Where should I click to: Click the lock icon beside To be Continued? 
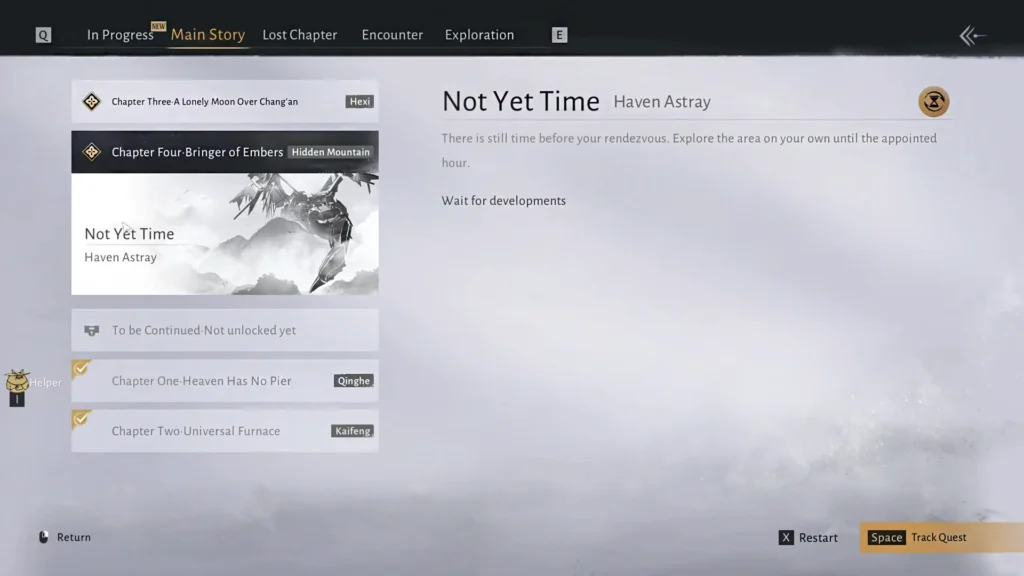(x=91, y=330)
